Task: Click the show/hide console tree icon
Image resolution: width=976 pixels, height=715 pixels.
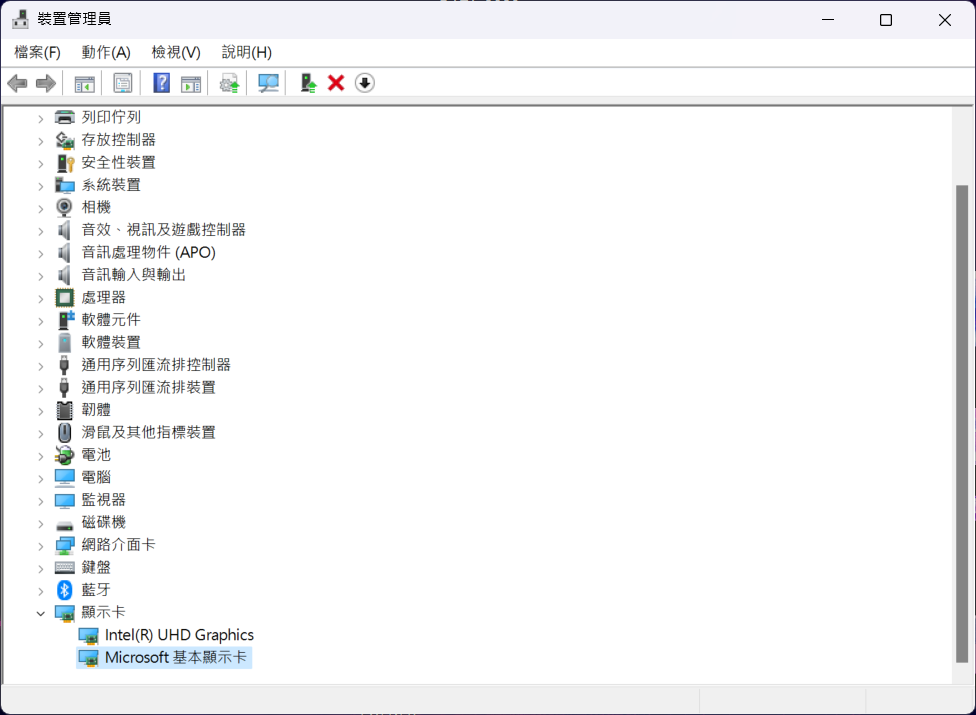Action: pyautogui.click(x=85, y=83)
